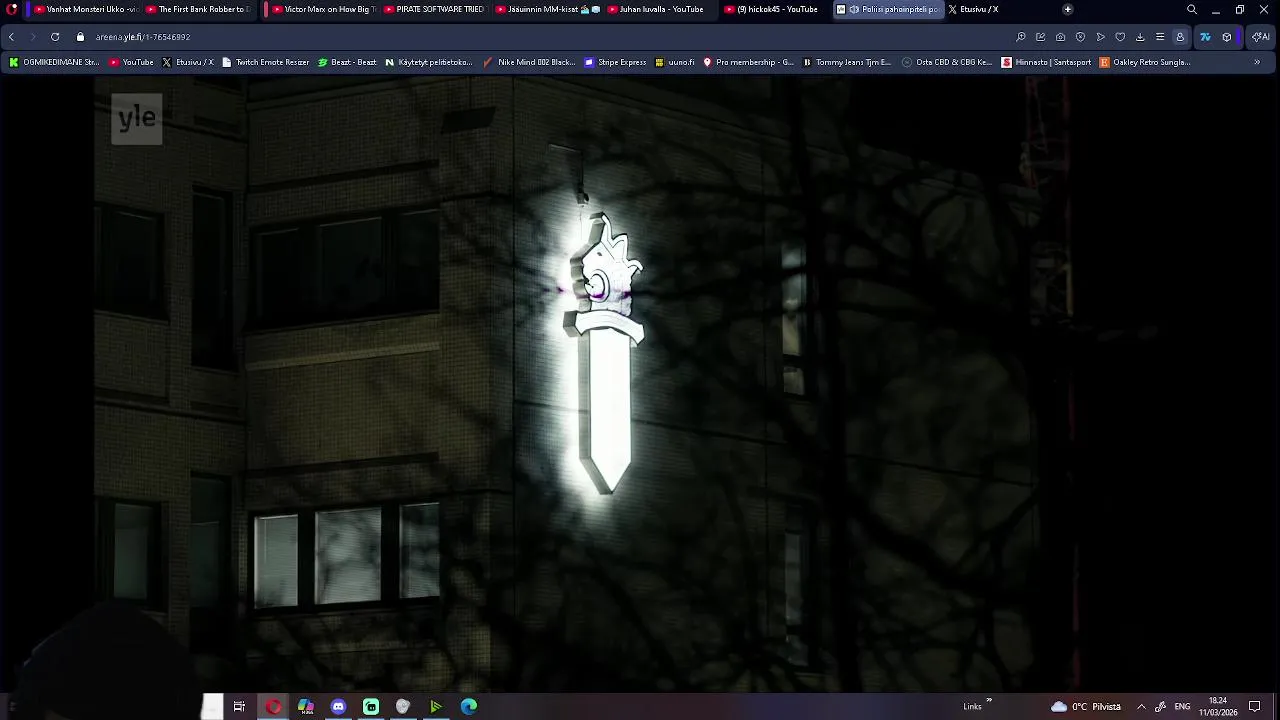Switch the ENG input language
Image resolution: width=1280 pixels, height=720 pixels.
[x=1182, y=707]
